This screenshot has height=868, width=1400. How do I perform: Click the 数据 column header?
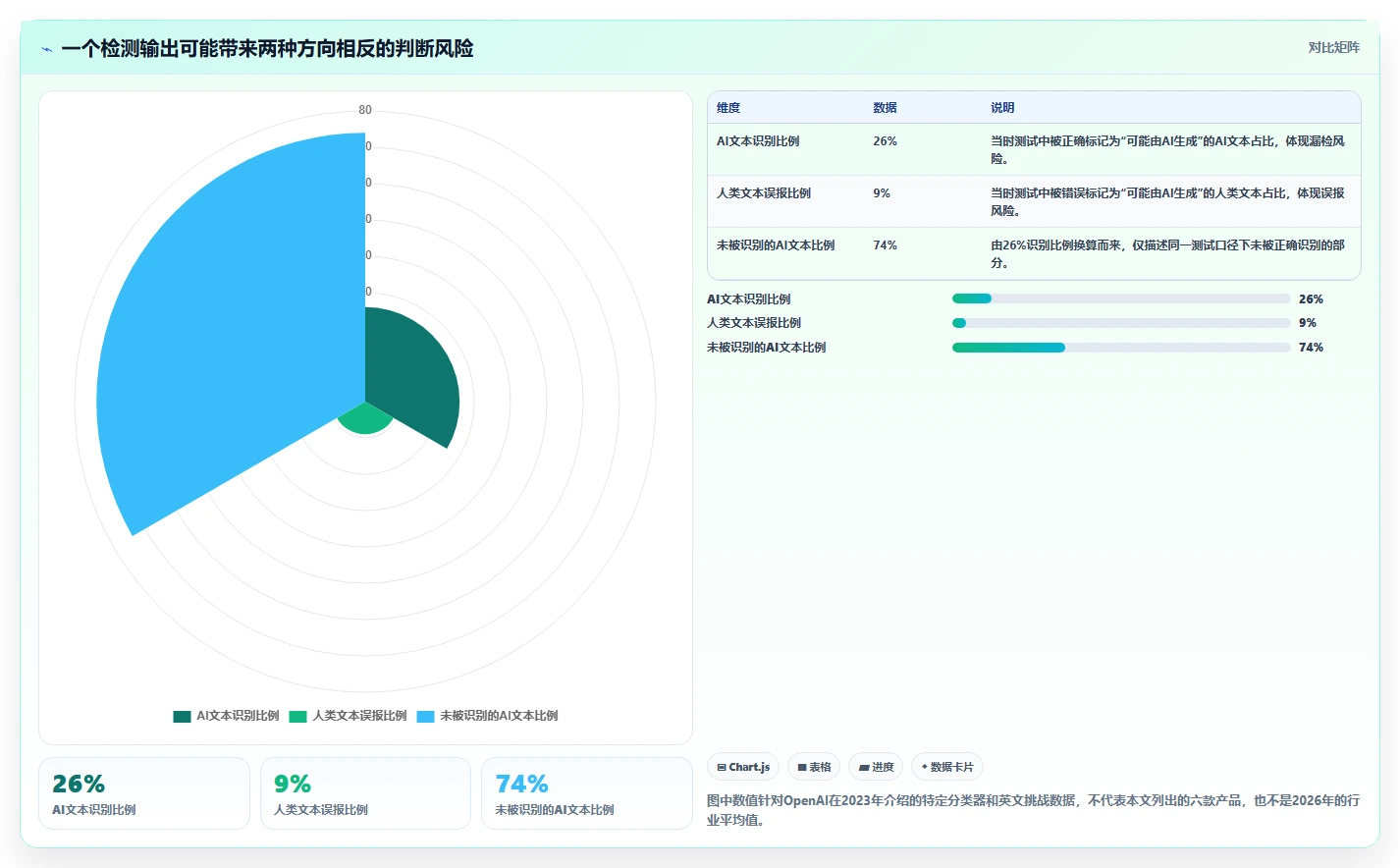coord(885,108)
